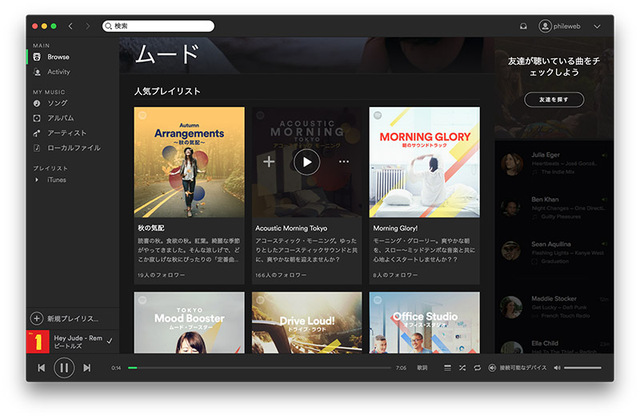Viewport: 640px width, 419px height.
Task: Open Hey Jude album art thumbnail
Action: pyautogui.click(x=38, y=341)
